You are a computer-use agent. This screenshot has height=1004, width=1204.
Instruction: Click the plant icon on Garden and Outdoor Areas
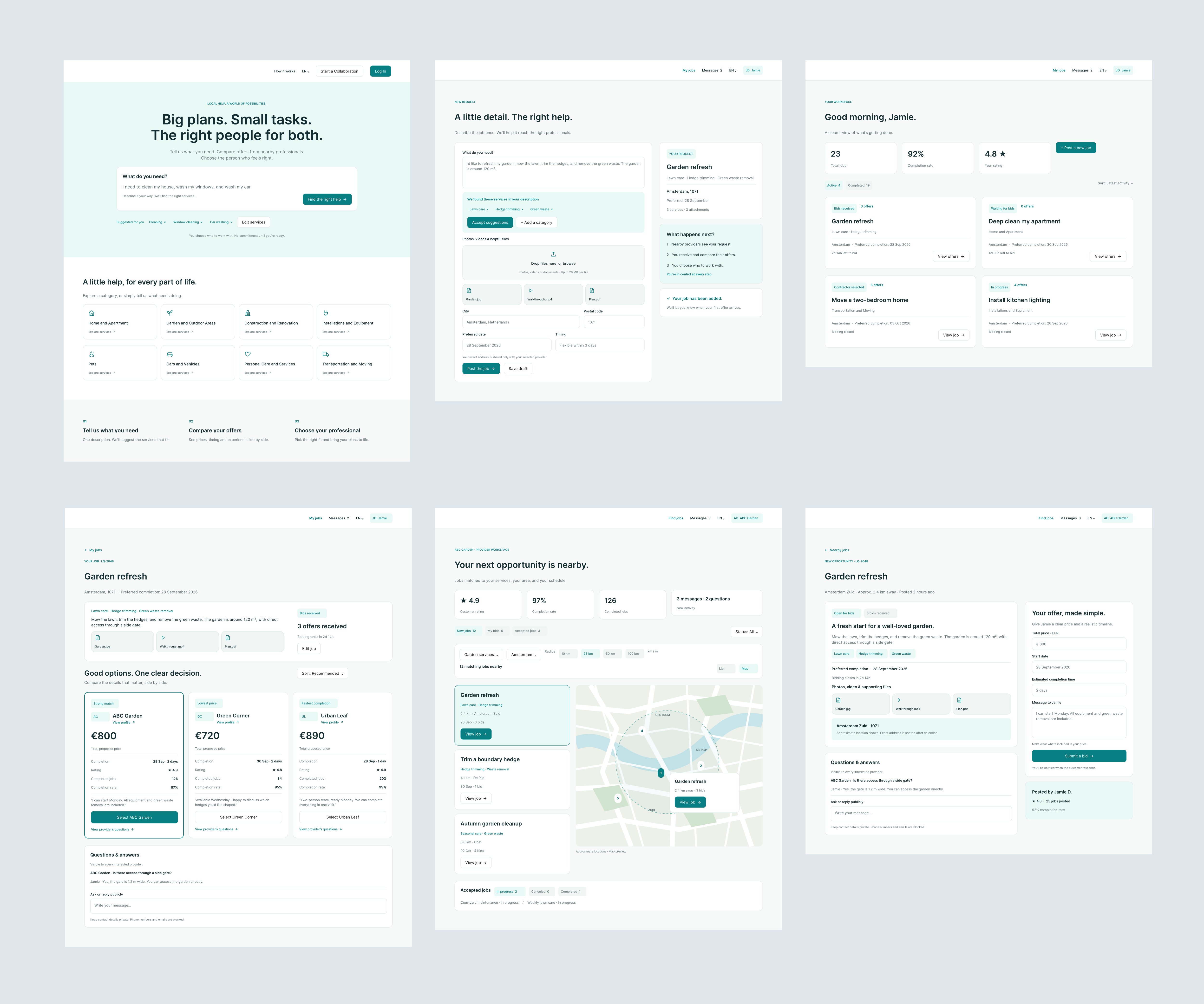coord(170,313)
